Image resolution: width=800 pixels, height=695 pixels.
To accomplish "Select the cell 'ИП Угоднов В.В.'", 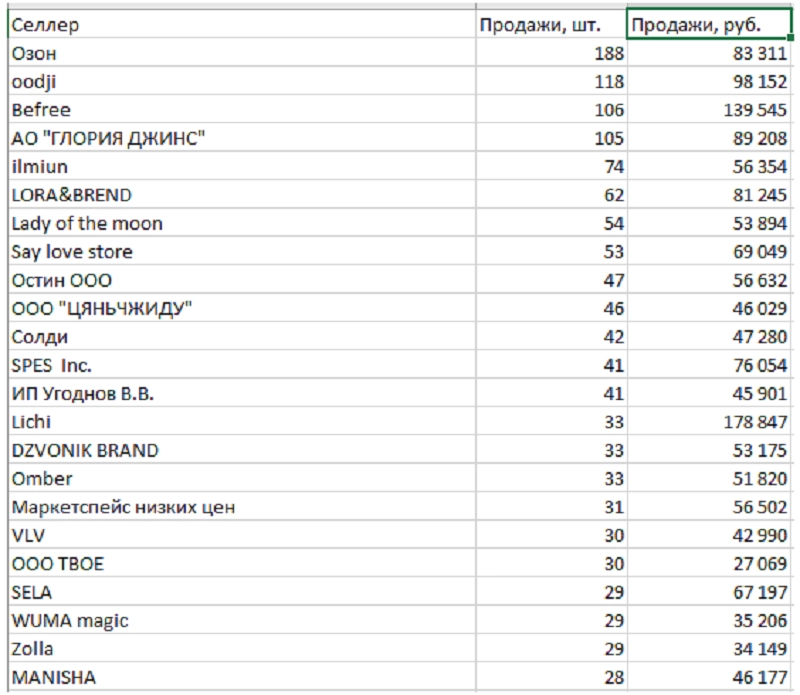I will [x=242, y=393].
